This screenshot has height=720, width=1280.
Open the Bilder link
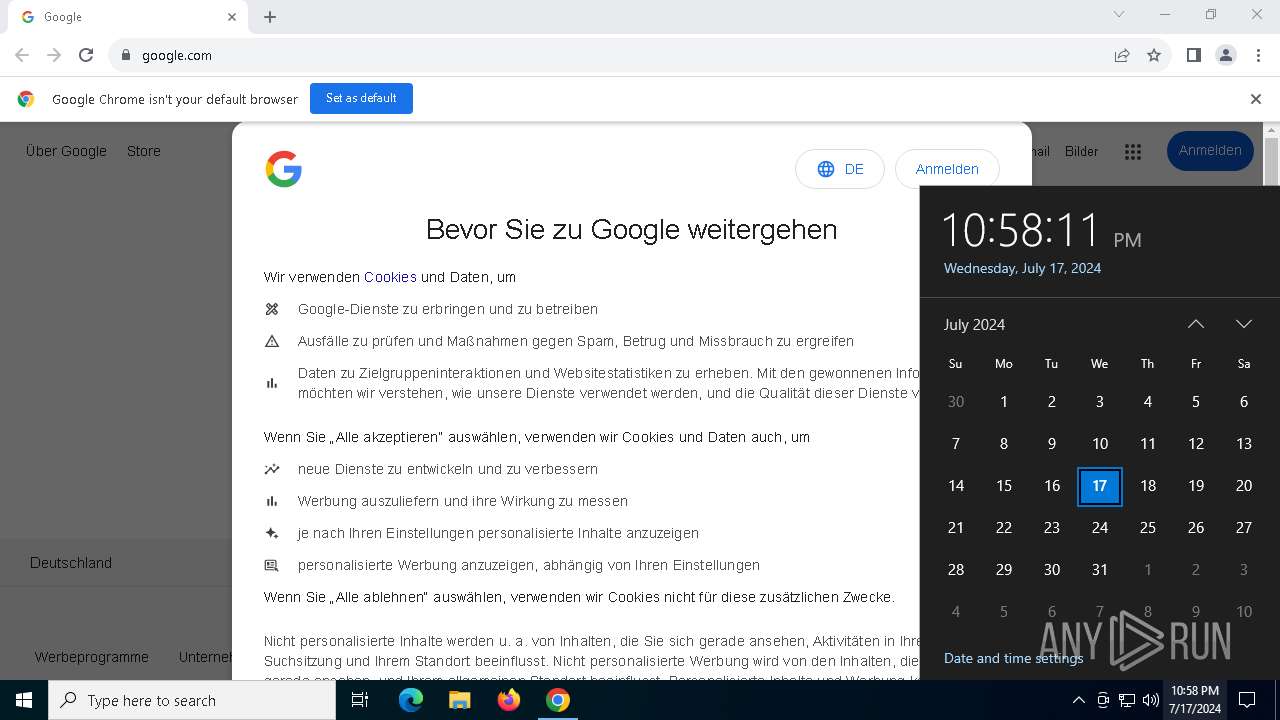tap(1081, 151)
